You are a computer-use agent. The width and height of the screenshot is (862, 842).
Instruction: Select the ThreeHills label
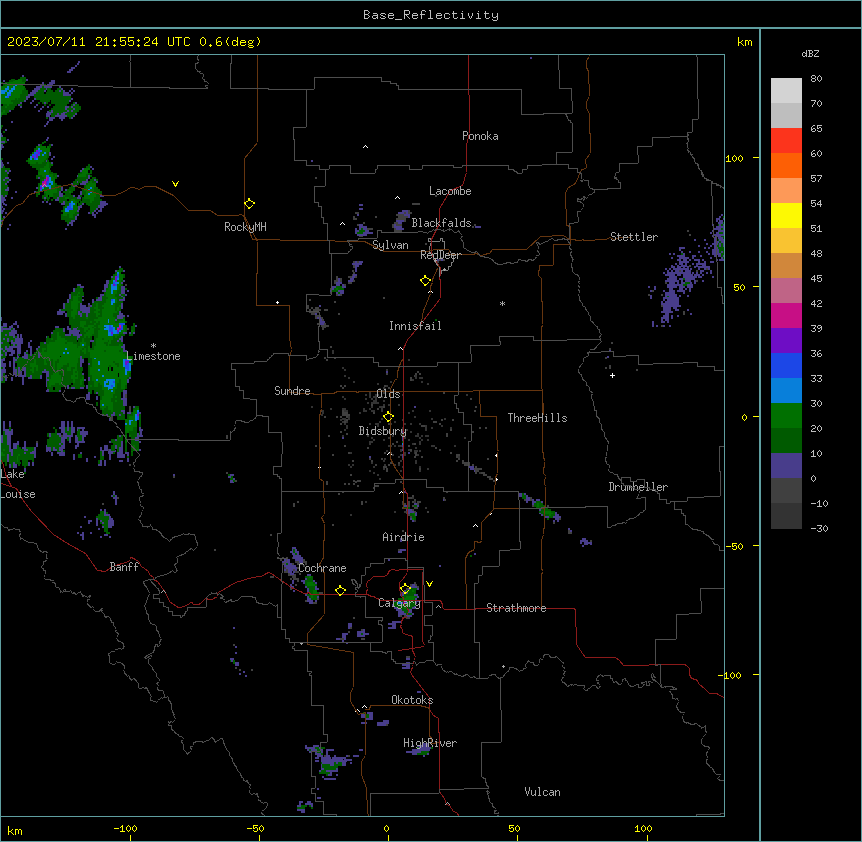point(537,418)
